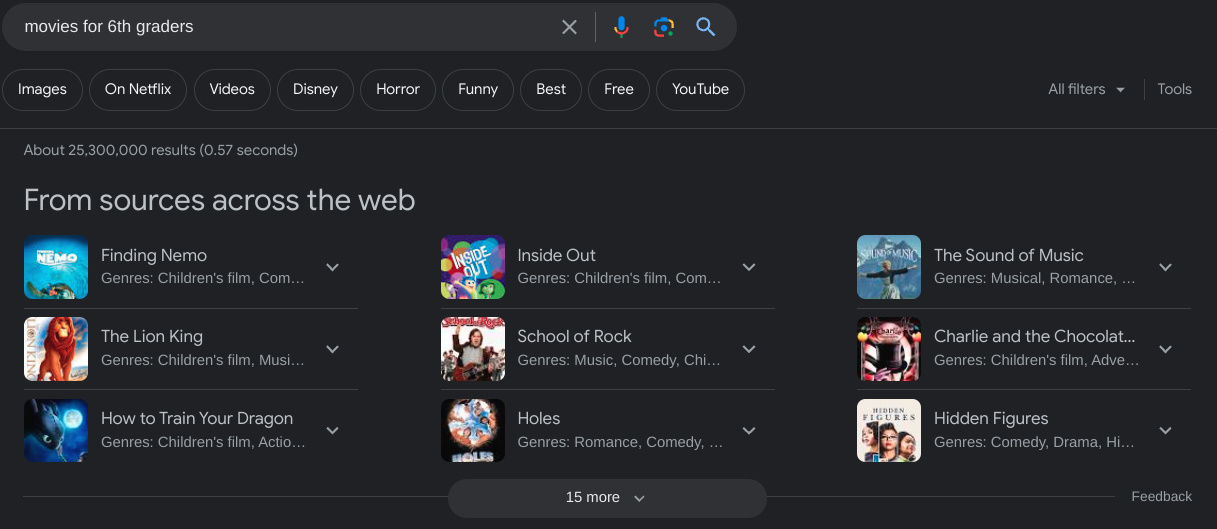Open the School of Rock poster thumbnail
The width and height of the screenshot is (1217, 529).
[473, 349]
